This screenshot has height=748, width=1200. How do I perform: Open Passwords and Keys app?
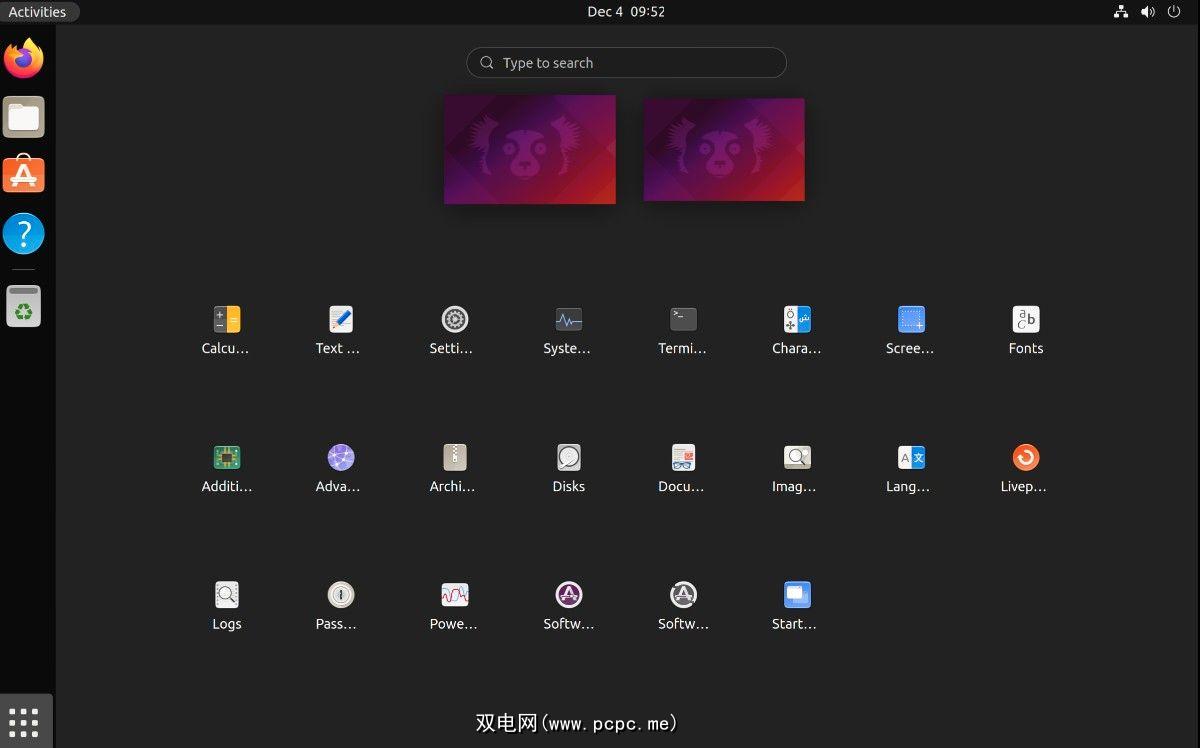click(341, 596)
